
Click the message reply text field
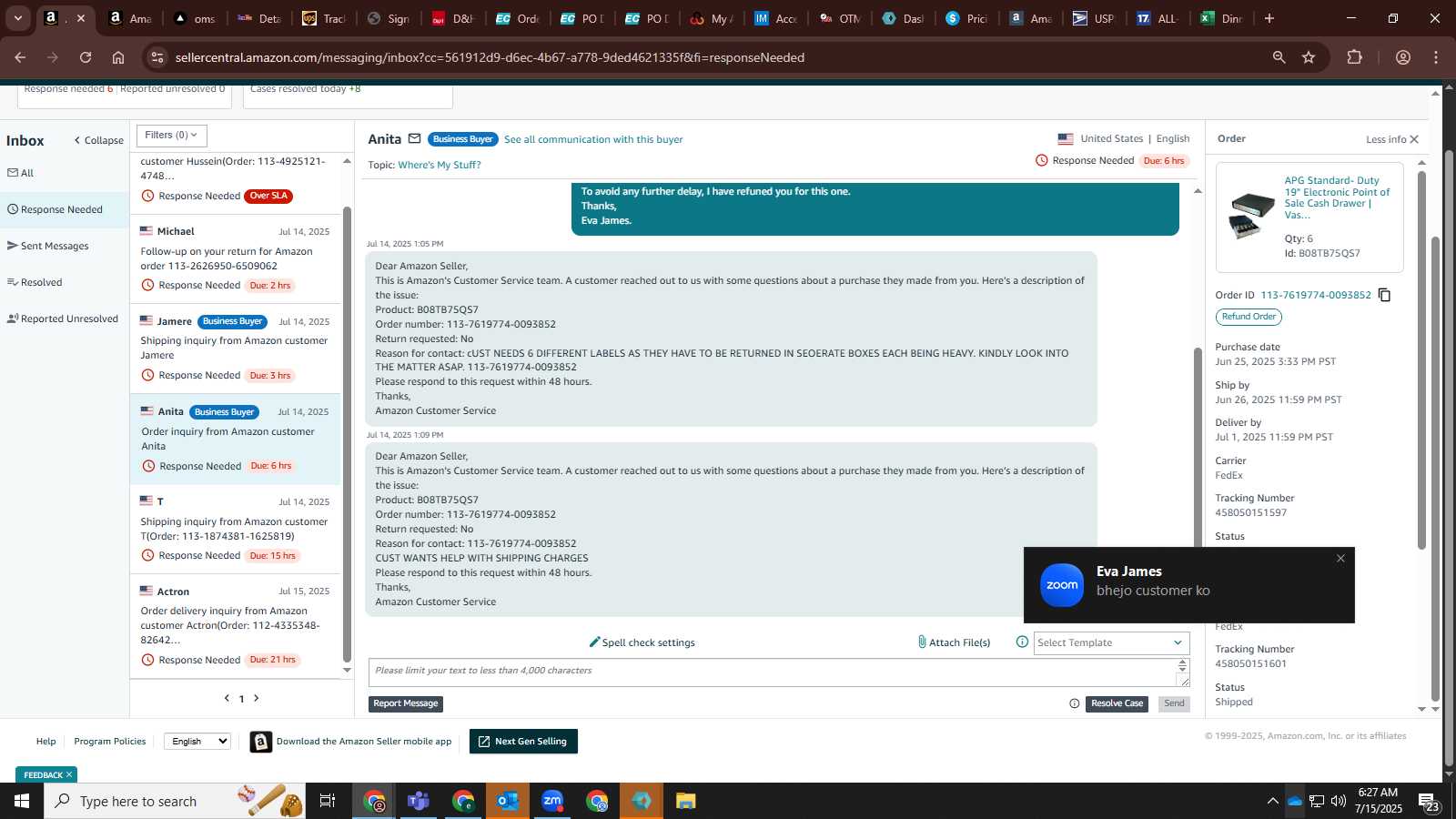pyautogui.click(x=773, y=672)
